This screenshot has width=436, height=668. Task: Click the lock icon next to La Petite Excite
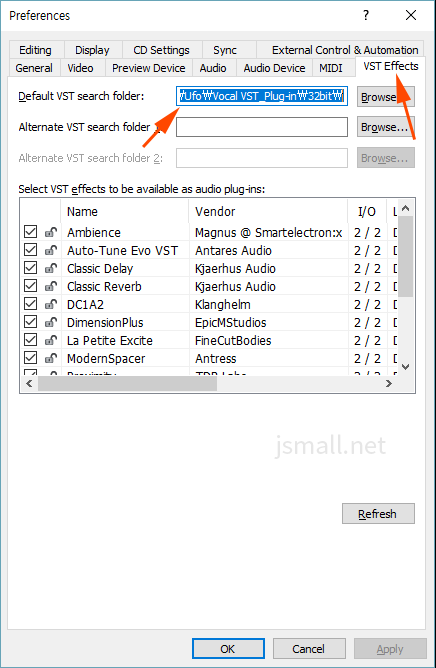(x=51, y=340)
